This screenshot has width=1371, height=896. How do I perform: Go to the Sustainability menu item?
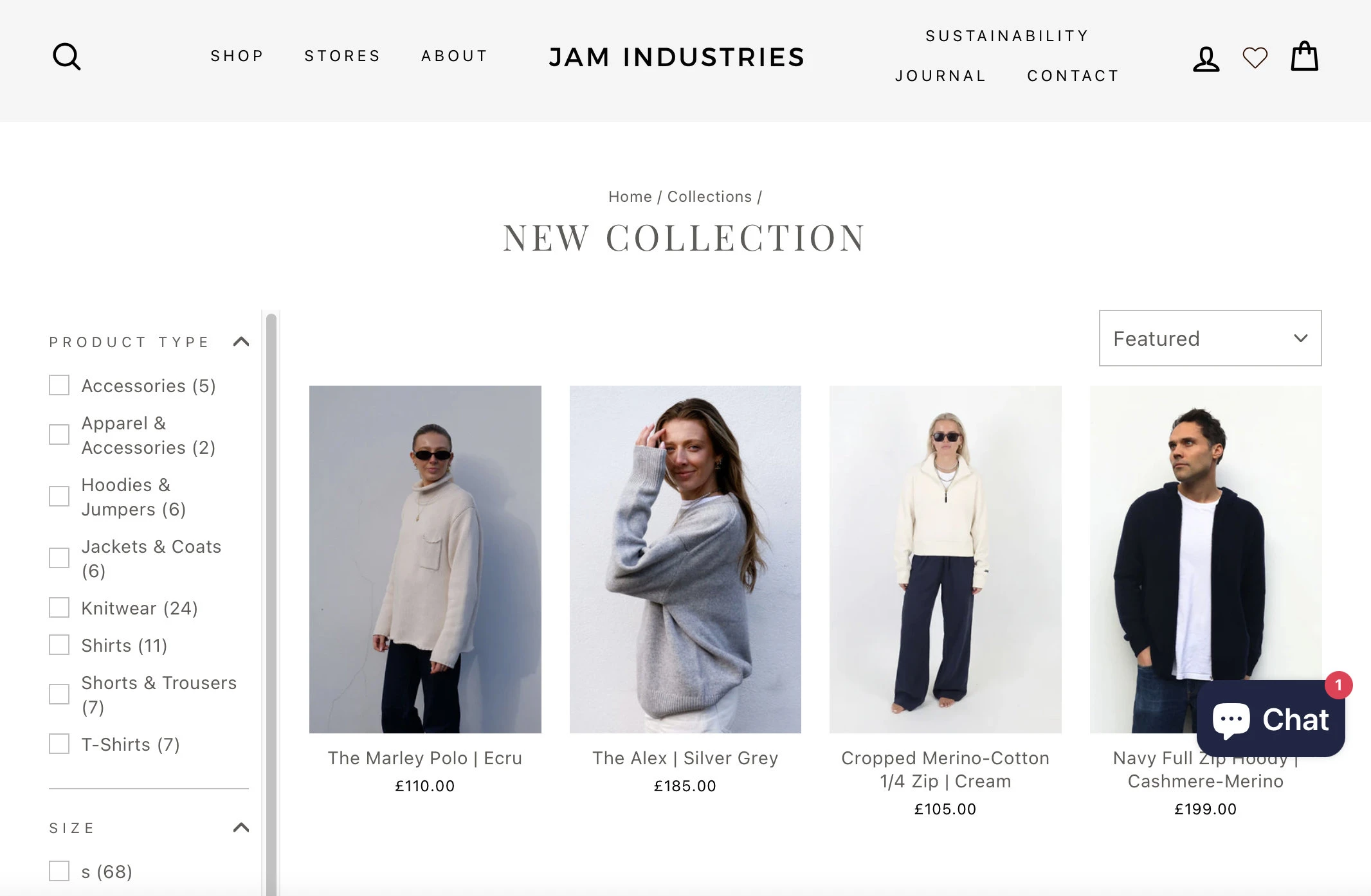[x=1007, y=36]
